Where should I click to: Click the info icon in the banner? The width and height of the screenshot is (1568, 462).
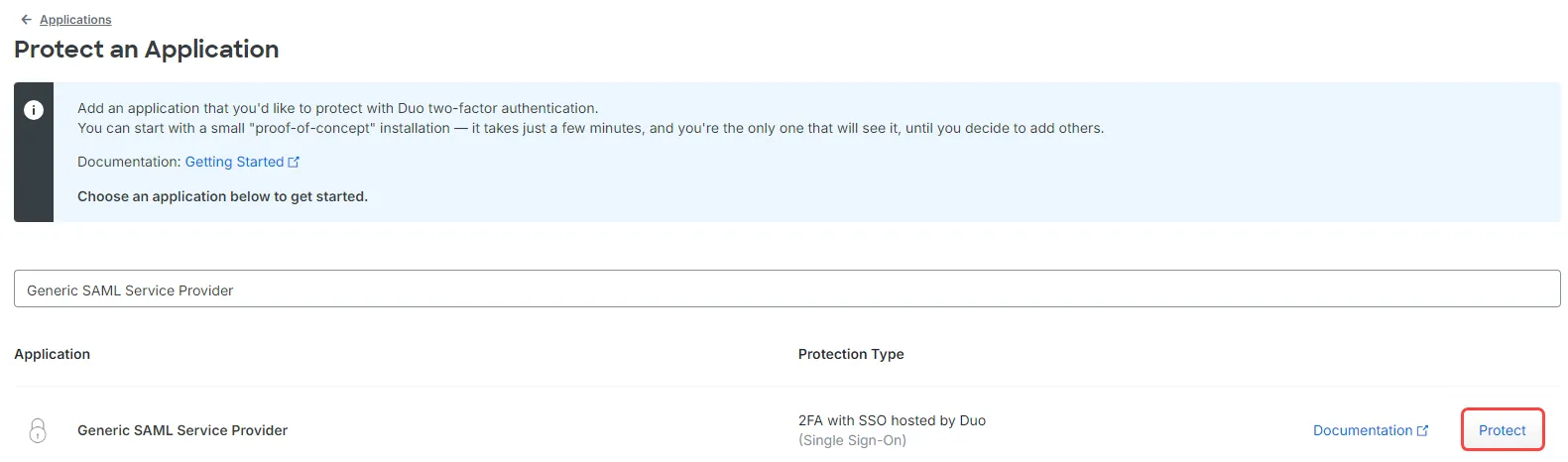click(34, 110)
